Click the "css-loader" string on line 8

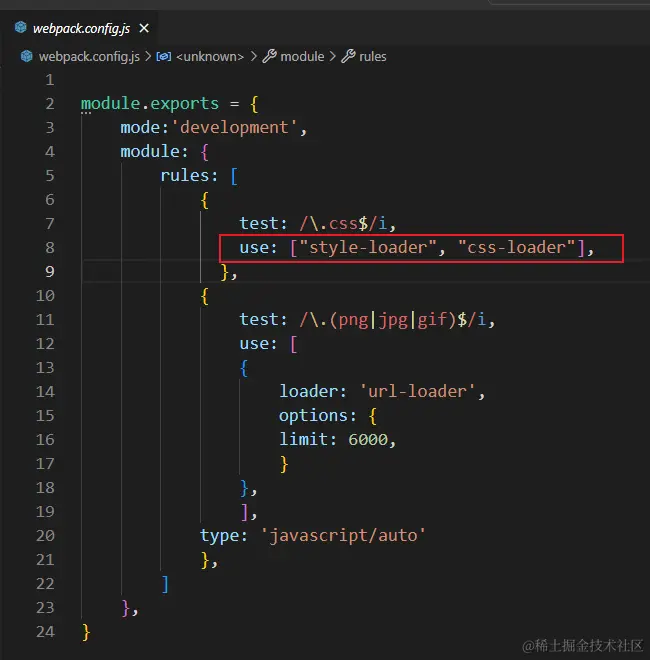click(517, 248)
